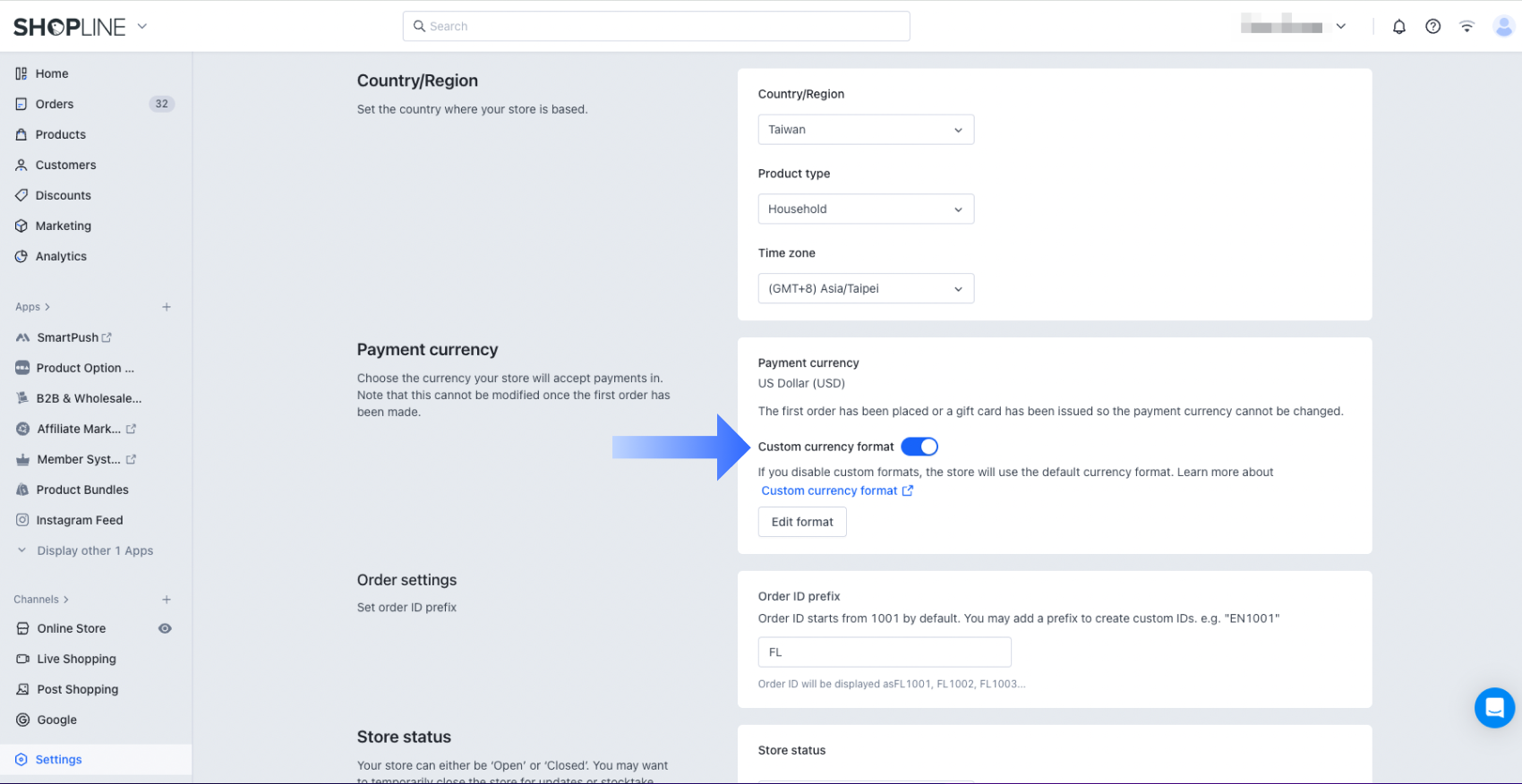The image size is (1522, 784).
Task: Open the Time zone Asia/Taipei dropdown
Action: click(865, 289)
